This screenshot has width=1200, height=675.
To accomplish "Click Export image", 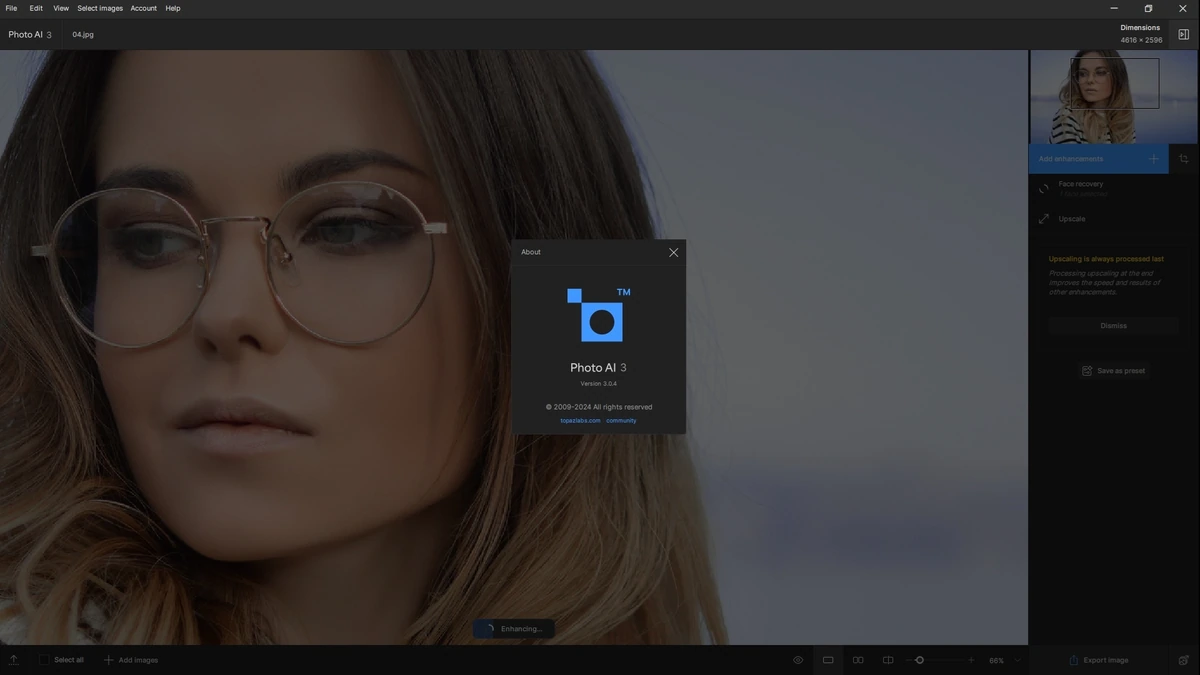I will coord(1098,660).
